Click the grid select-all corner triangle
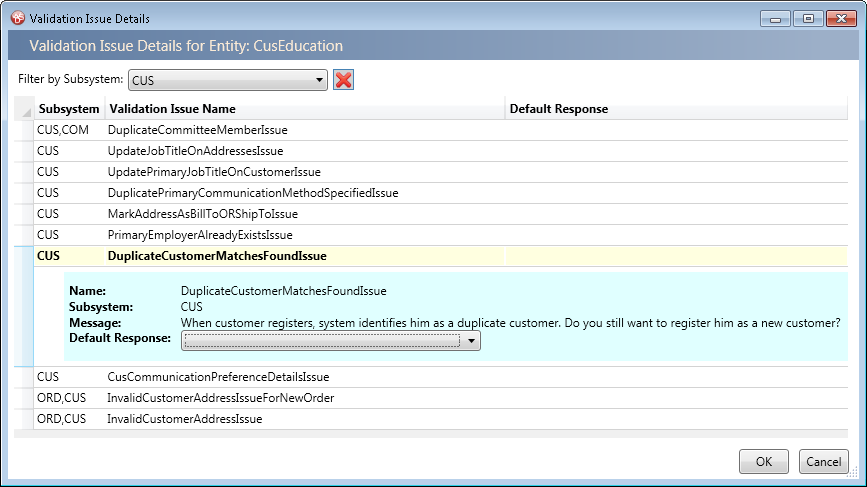 pos(25,109)
